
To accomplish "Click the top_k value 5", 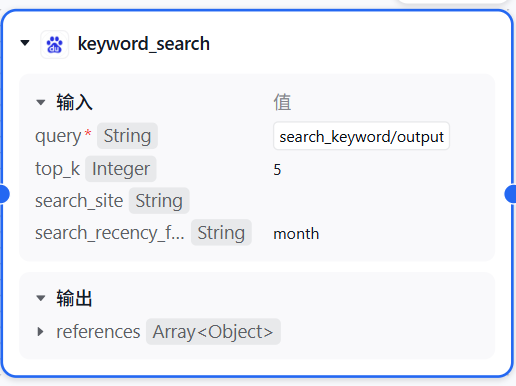I will tap(277, 169).
